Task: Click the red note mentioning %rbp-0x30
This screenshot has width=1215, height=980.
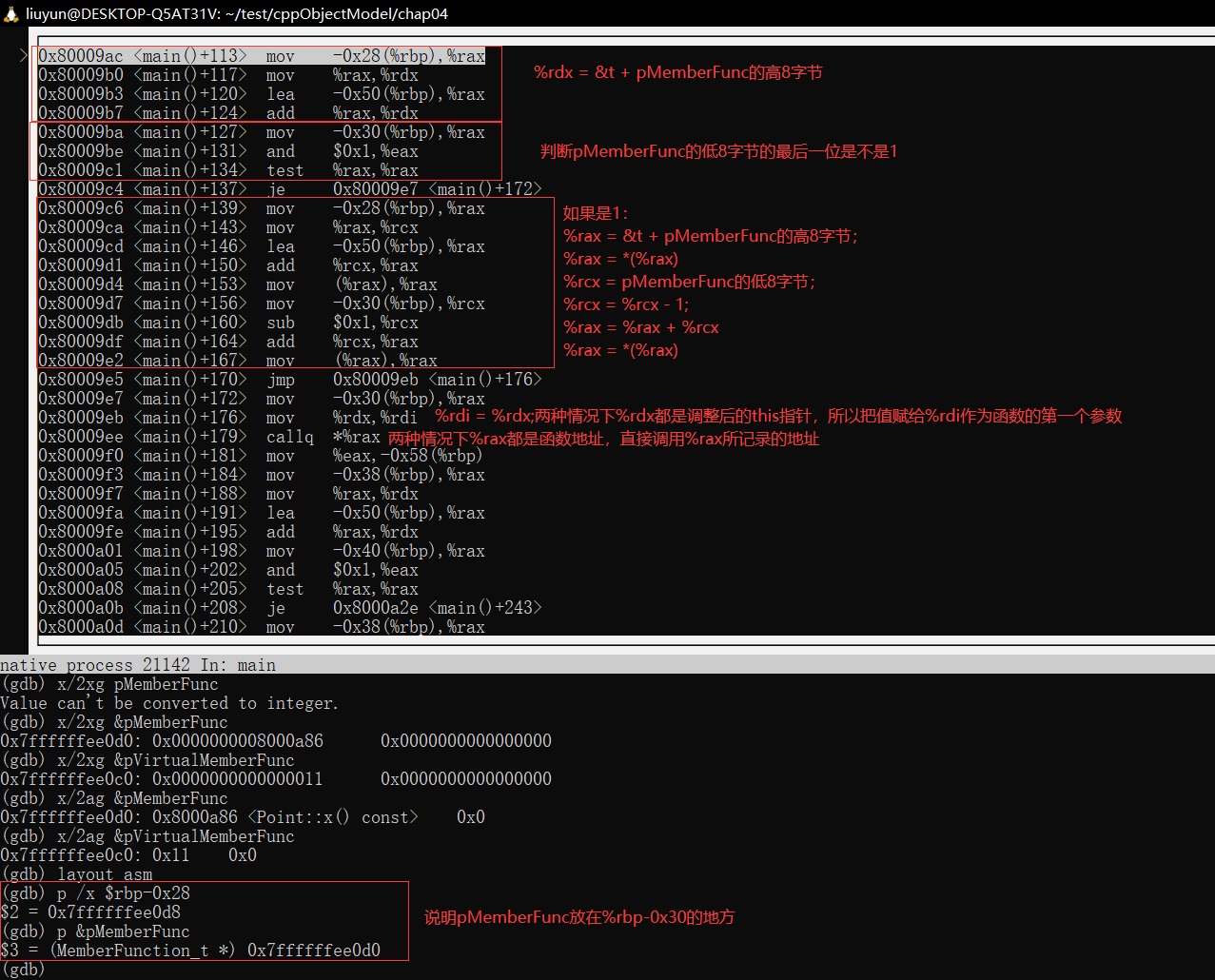Action: (x=578, y=917)
